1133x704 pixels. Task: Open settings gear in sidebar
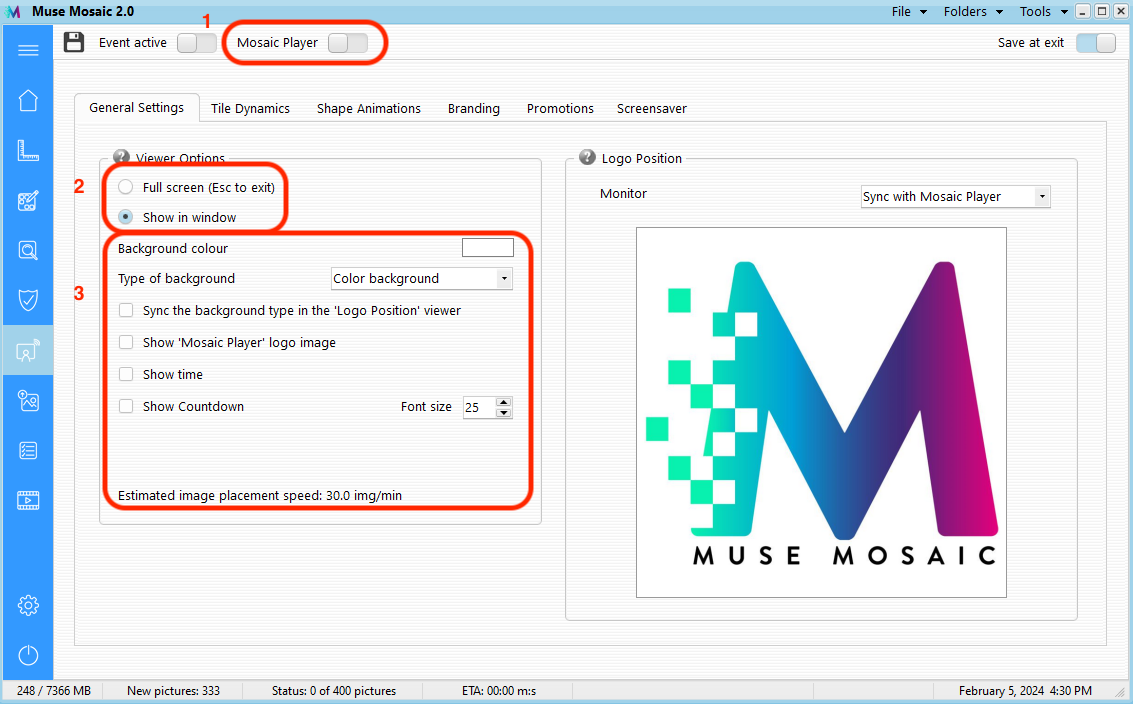point(28,605)
